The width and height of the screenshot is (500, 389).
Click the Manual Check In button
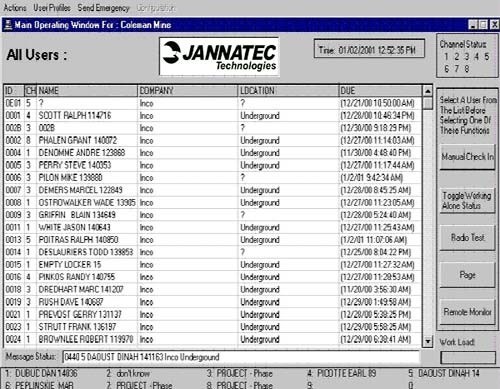coord(467,157)
